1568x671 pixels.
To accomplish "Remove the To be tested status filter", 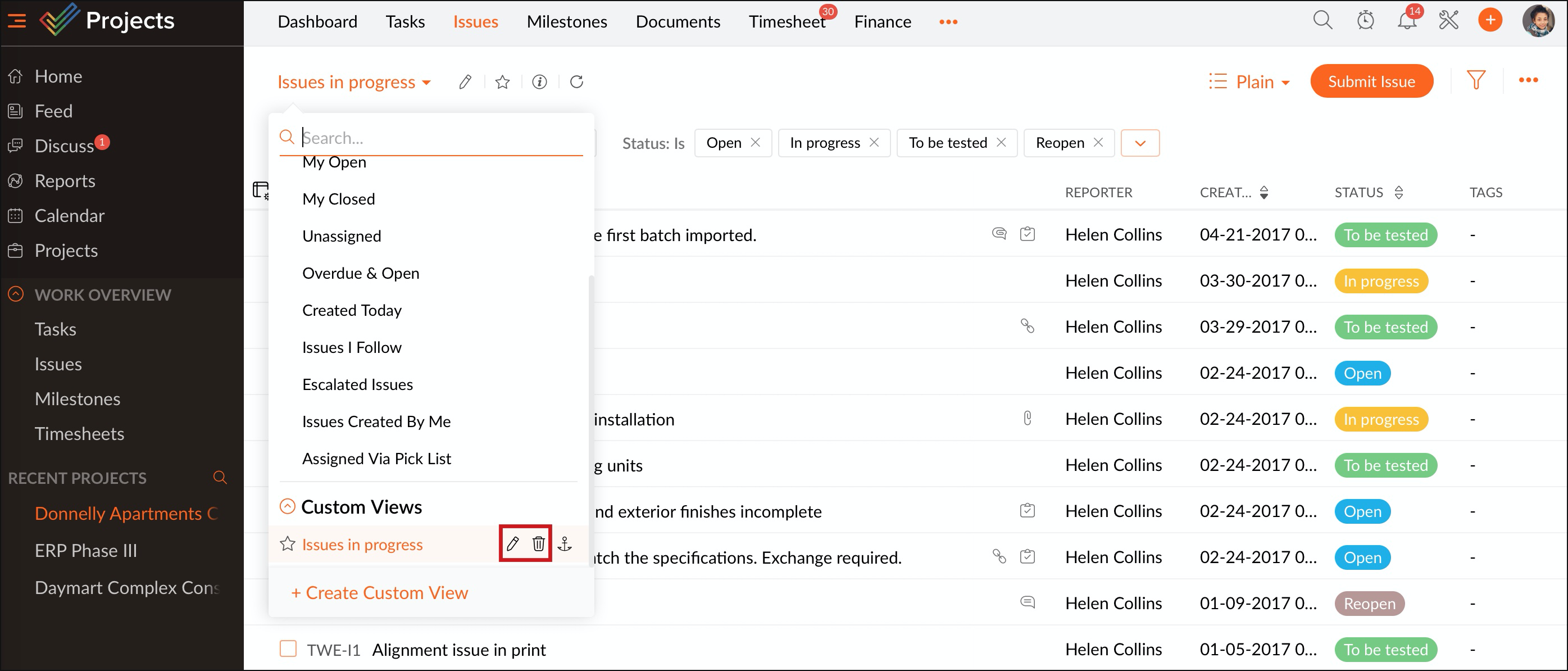I will [1001, 142].
